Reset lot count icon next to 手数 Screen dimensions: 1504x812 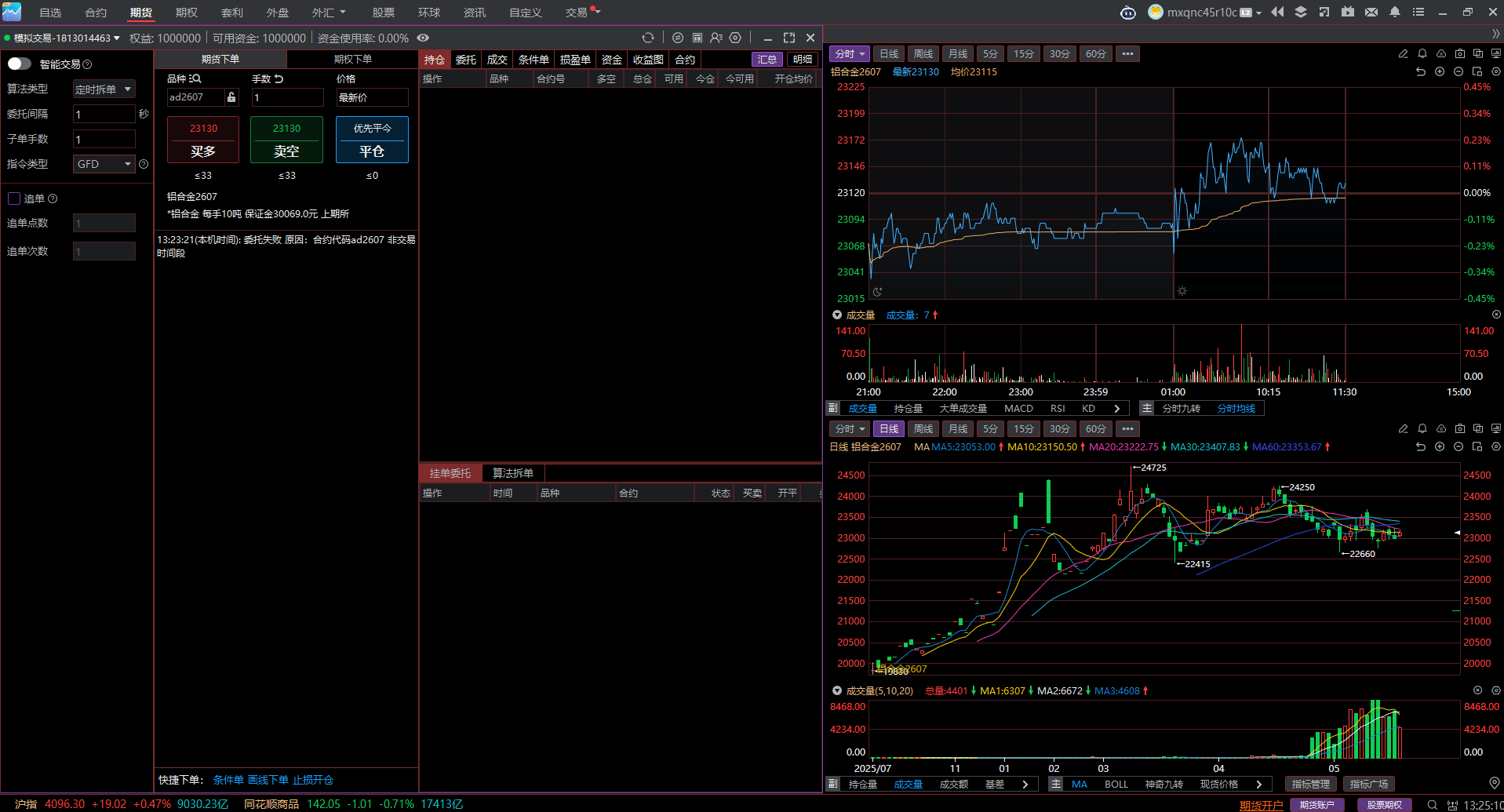click(x=279, y=78)
